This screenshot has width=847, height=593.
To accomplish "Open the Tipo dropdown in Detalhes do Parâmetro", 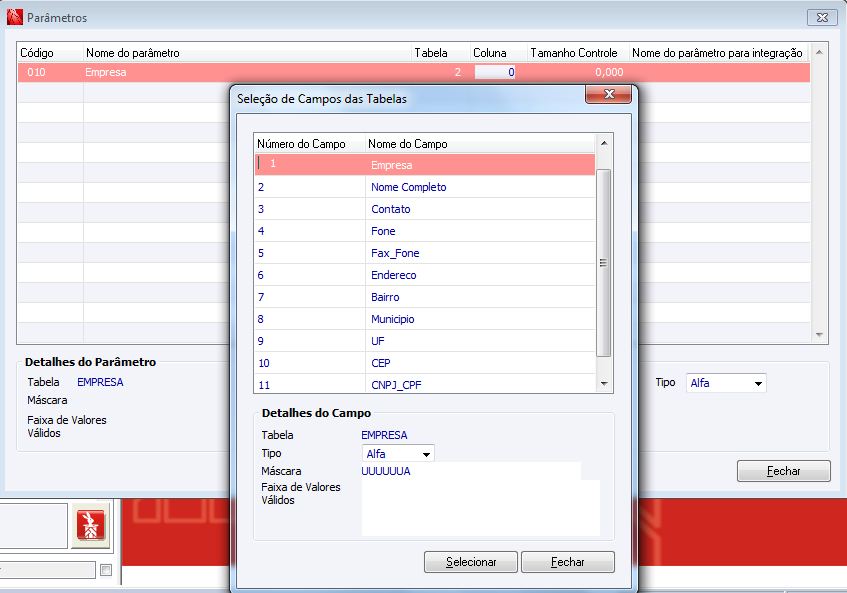I will point(758,383).
